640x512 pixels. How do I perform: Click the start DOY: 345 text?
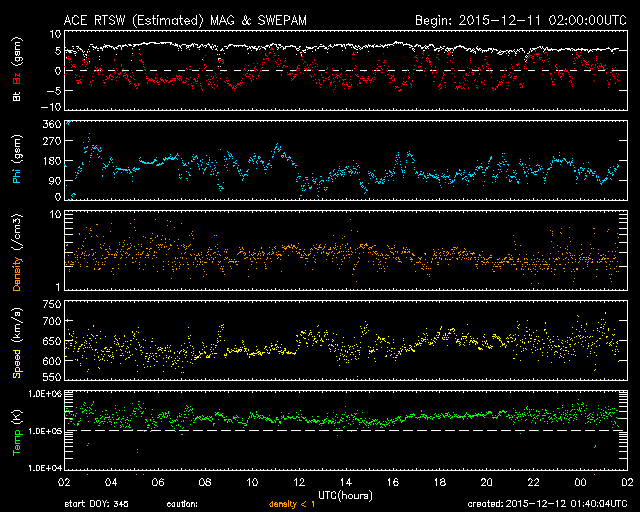pos(95,504)
